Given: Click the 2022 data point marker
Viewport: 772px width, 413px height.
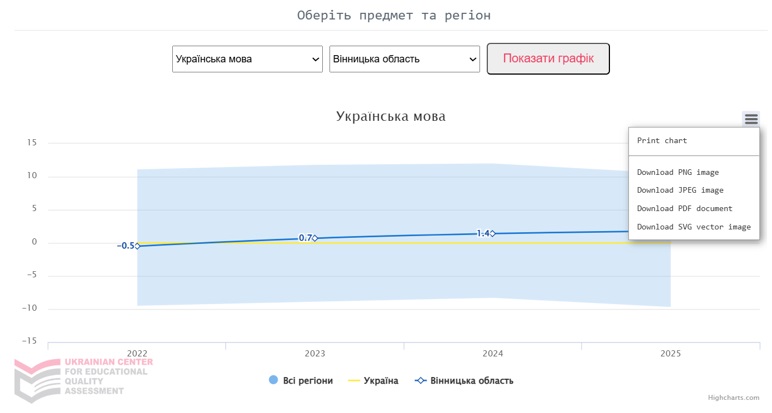Looking at the screenshot, I should pos(137,246).
